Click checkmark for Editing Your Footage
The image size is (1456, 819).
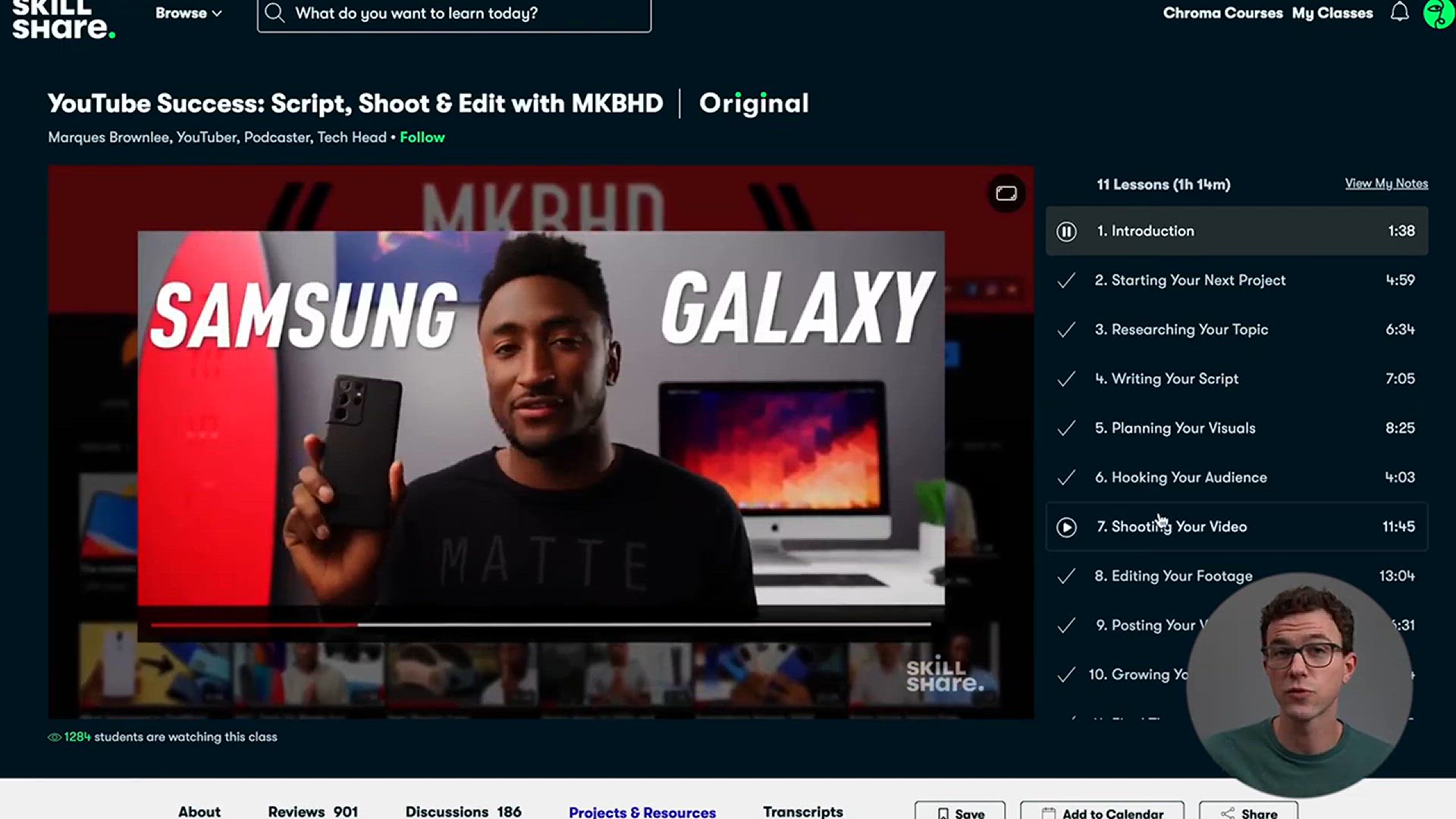[1066, 576]
